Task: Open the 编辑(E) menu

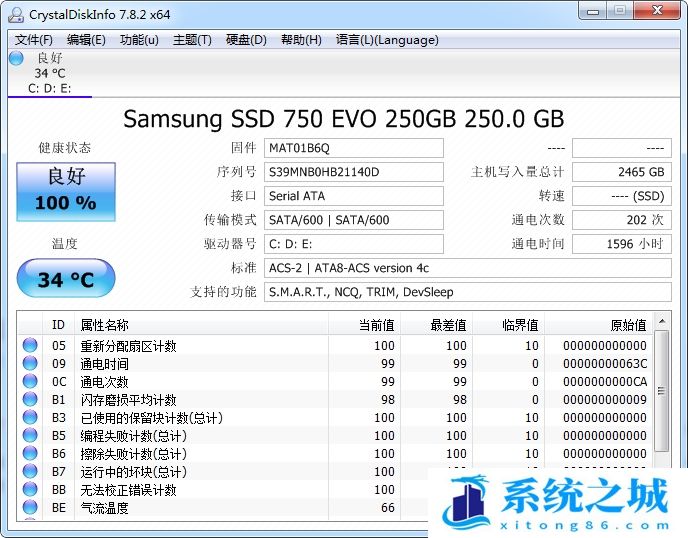Action: (86, 40)
